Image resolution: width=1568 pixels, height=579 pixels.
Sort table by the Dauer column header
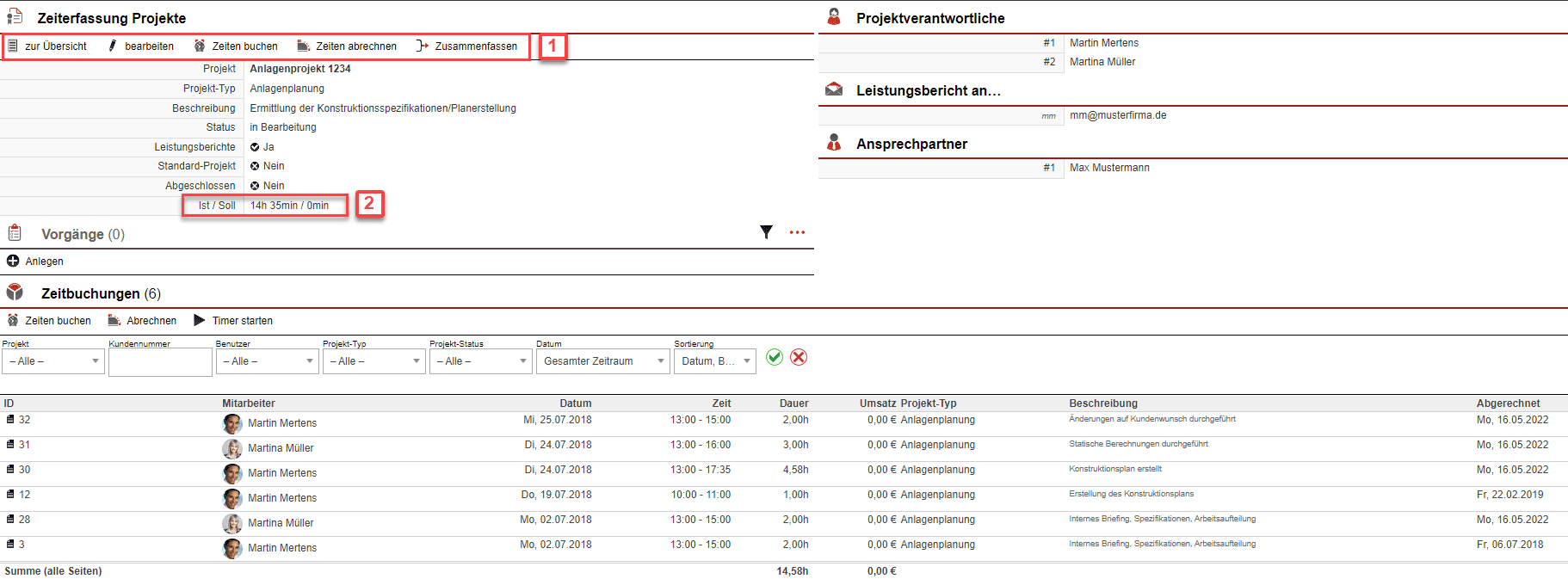click(793, 403)
